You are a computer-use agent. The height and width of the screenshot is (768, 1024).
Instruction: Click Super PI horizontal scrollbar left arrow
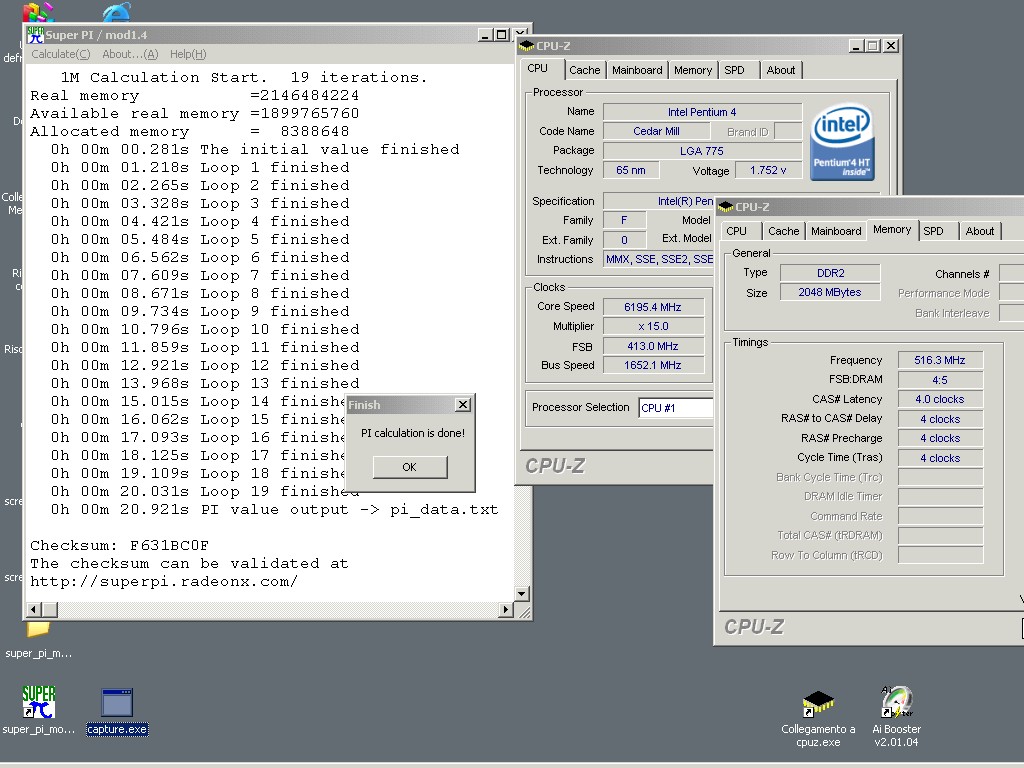pyautogui.click(x=33, y=609)
